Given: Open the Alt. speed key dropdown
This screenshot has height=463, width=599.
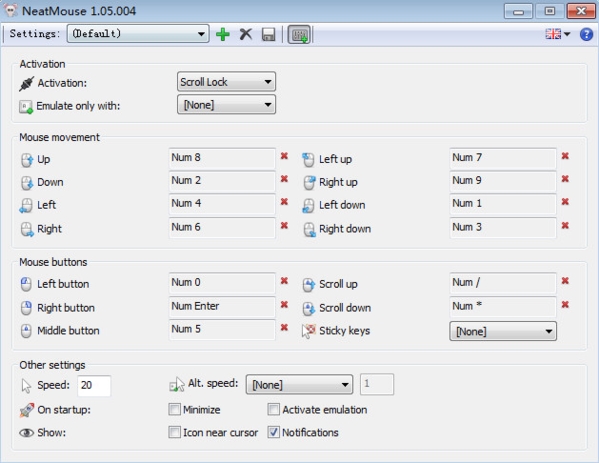Looking at the screenshot, I should point(299,384).
